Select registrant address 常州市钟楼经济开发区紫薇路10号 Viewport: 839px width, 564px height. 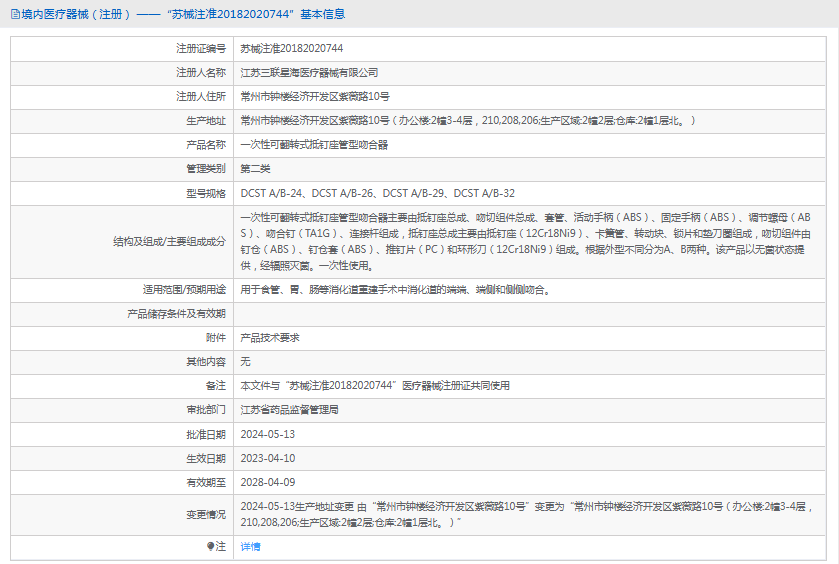[x=315, y=96]
